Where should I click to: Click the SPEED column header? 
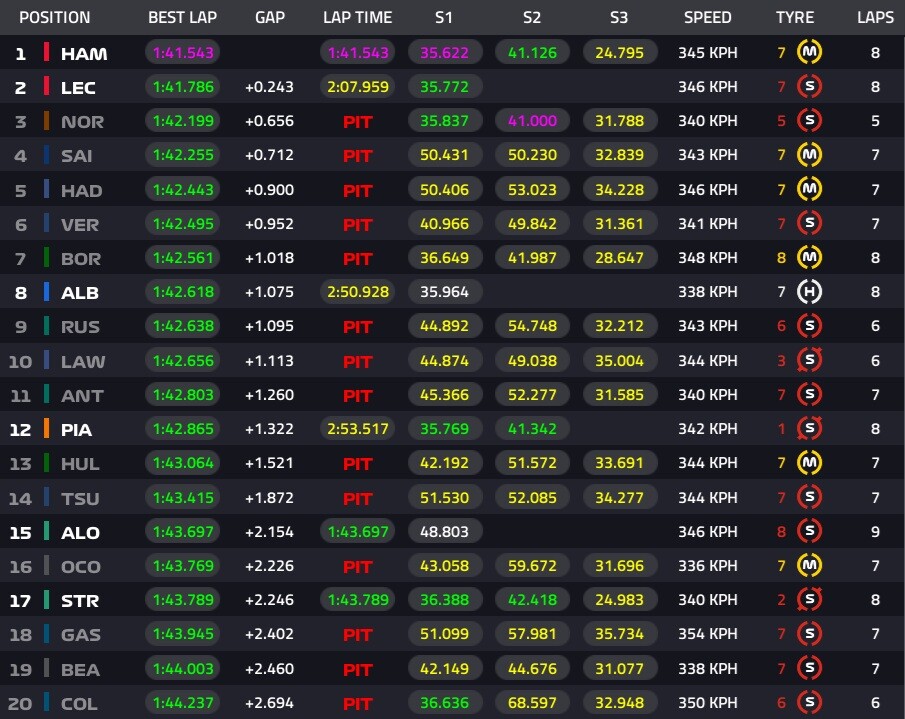pyautogui.click(x=708, y=17)
